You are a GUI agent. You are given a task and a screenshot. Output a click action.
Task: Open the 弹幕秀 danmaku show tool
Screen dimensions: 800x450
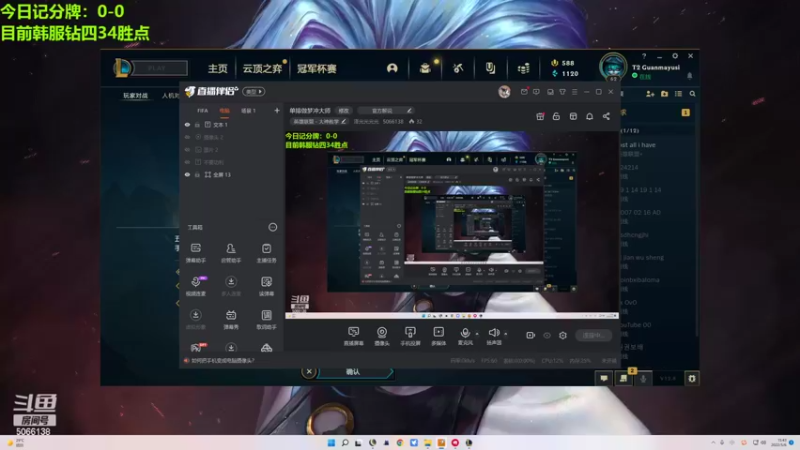click(x=231, y=319)
